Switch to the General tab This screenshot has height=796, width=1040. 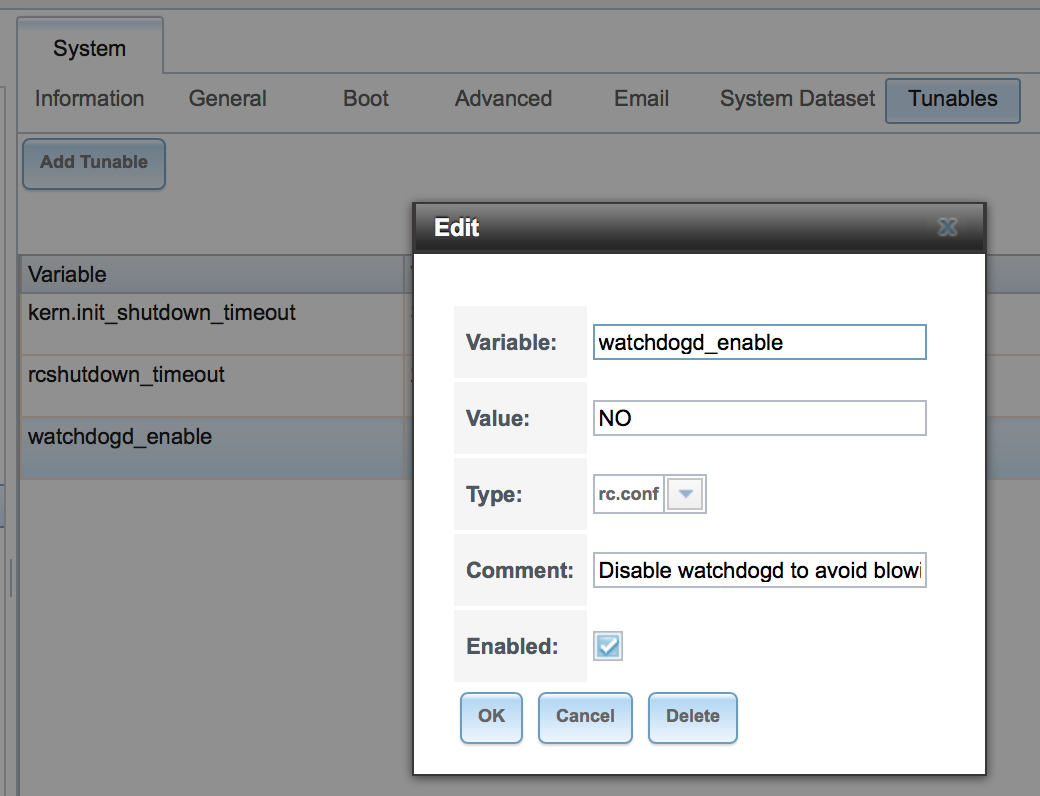(228, 99)
